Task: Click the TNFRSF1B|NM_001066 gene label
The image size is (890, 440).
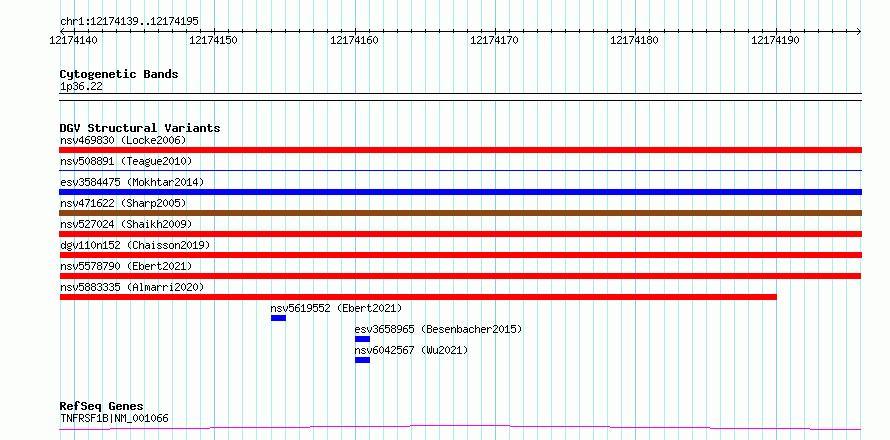Action: tap(114, 418)
